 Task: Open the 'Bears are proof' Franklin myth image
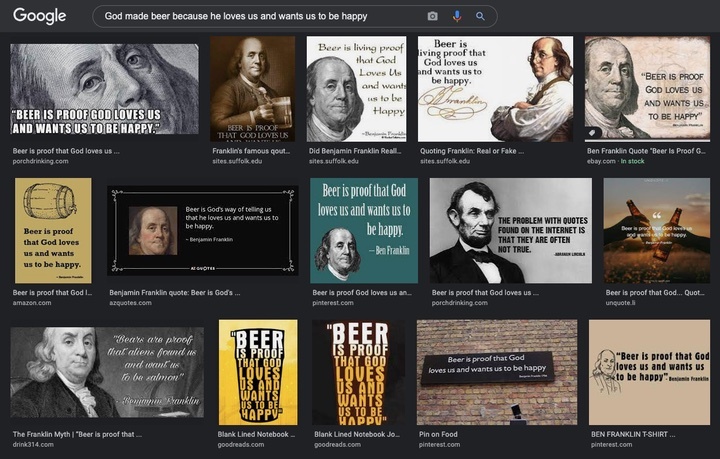[x=107, y=372]
